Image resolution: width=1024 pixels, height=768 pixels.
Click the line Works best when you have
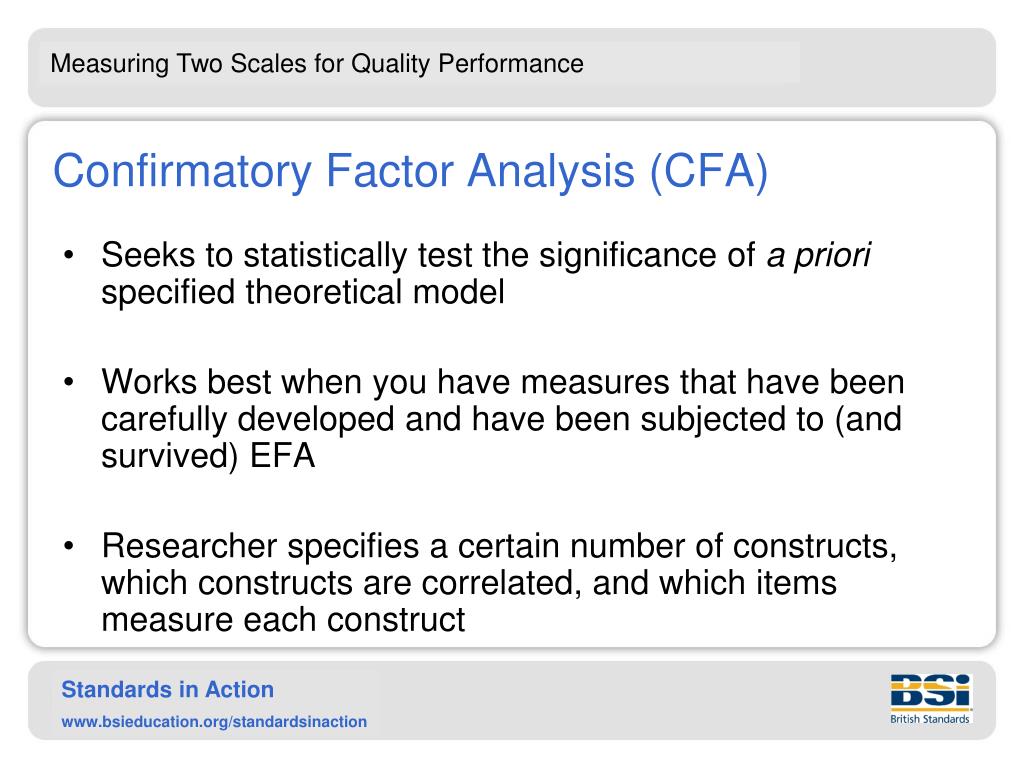click(x=306, y=382)
